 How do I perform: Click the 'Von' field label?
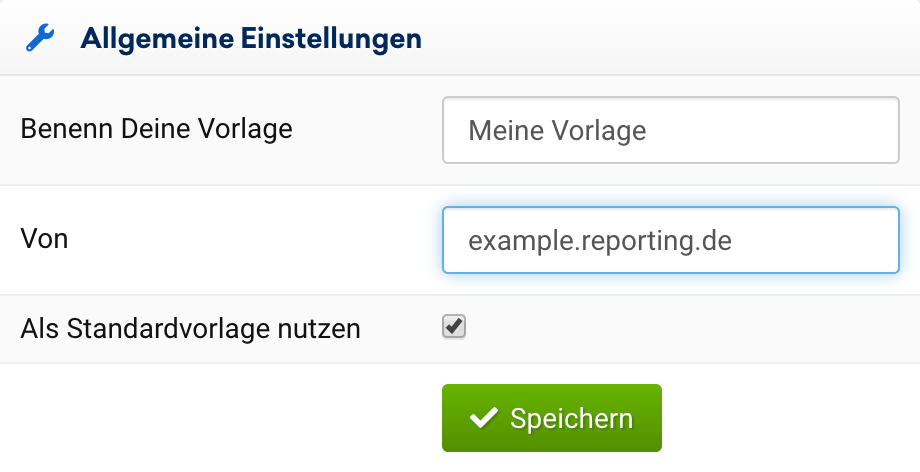[x=44, y=239]
